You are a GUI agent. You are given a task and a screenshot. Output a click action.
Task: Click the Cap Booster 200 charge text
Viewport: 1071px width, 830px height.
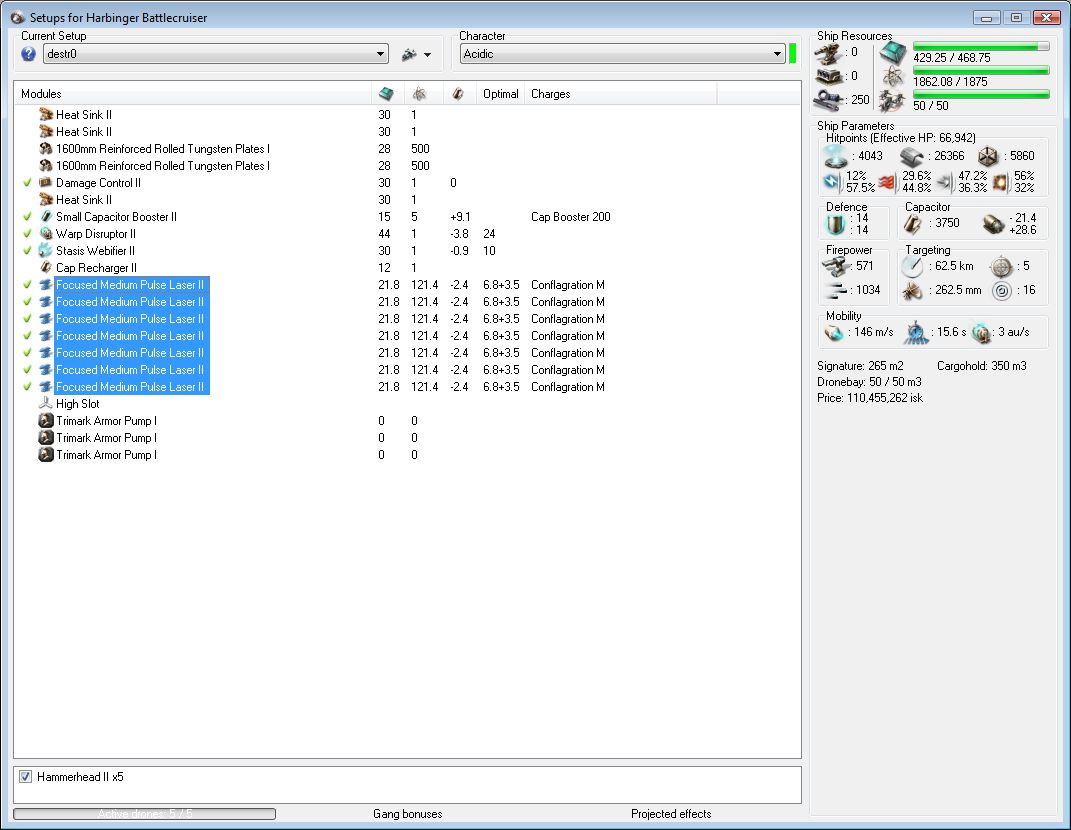pyautogui.click(x=570, y=217)
